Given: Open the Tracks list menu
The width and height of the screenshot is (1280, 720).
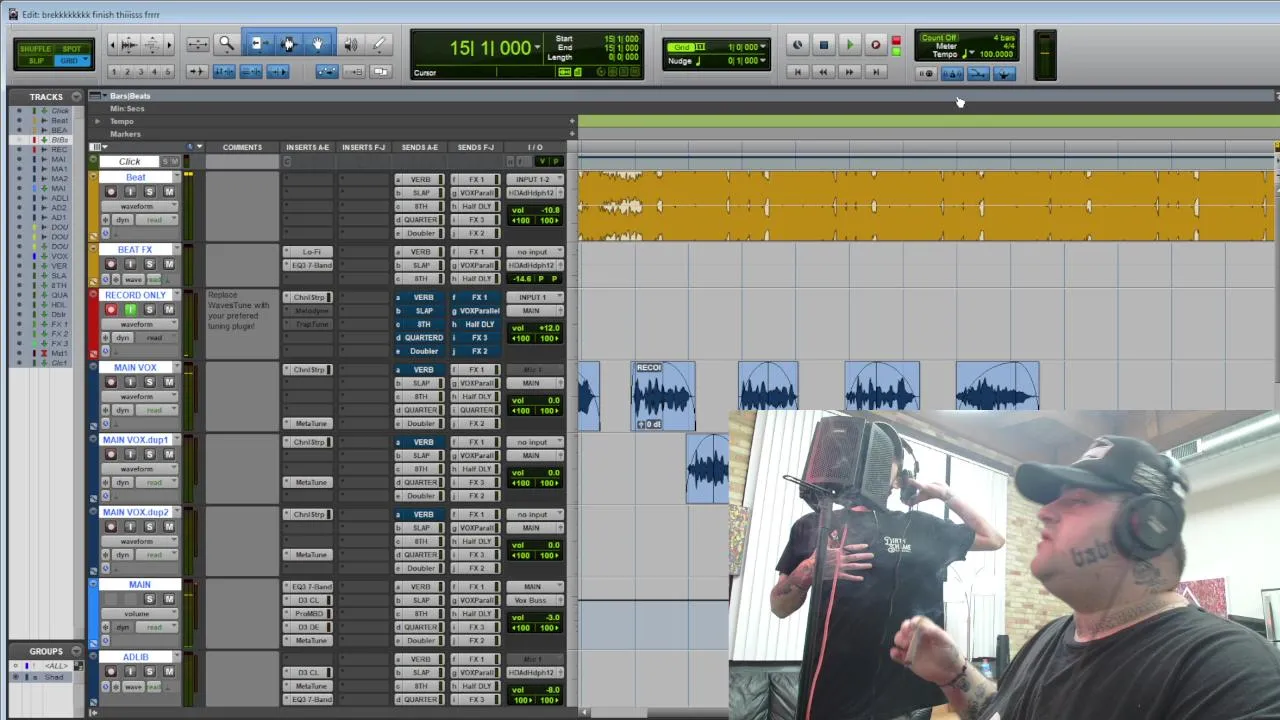Looking at the screenshot, I should 76,97.
